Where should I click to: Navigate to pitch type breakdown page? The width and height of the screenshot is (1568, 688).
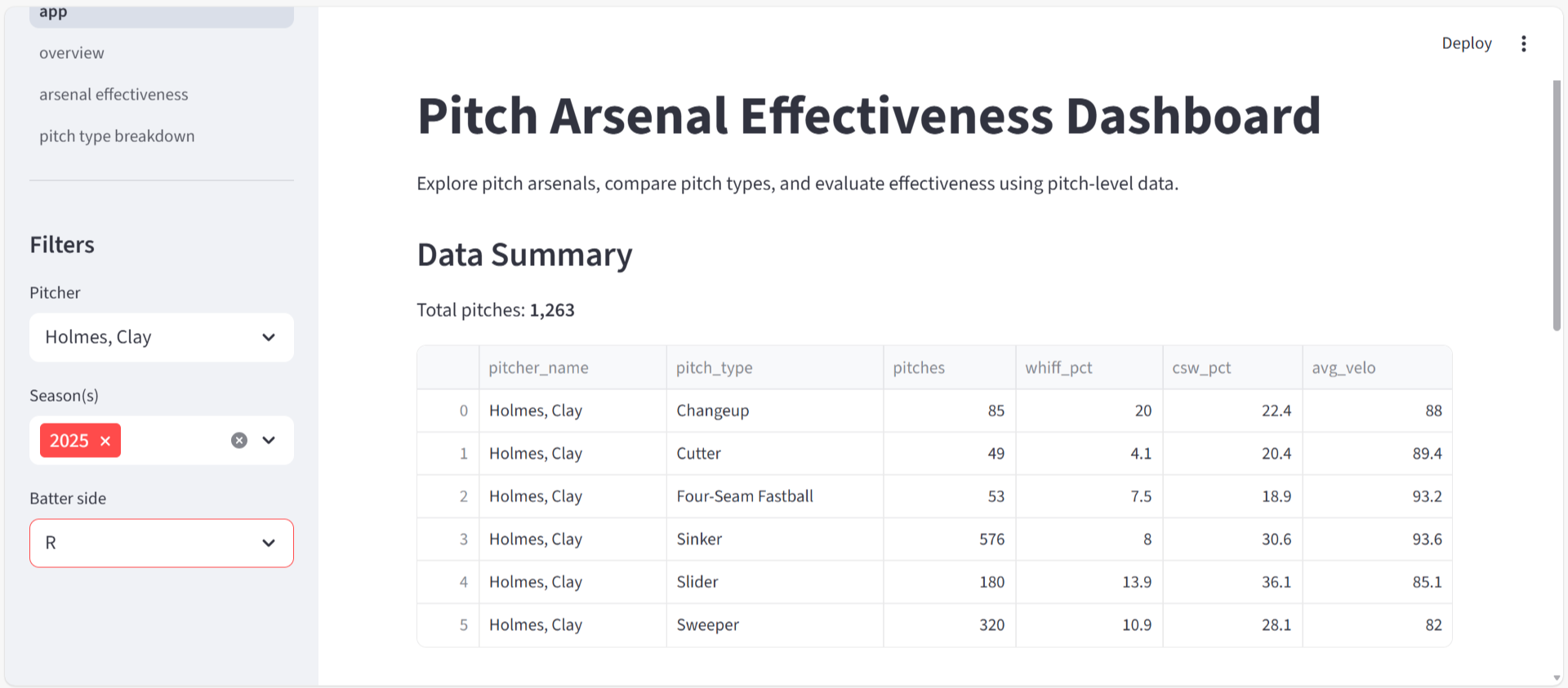click(x=117, y=136)
